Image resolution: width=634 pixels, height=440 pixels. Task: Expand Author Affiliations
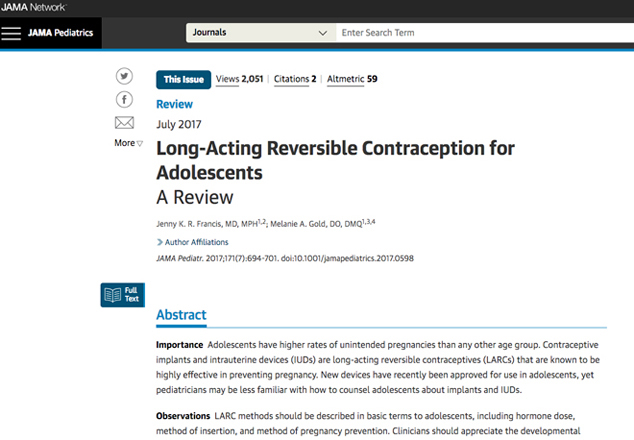(192, 242)
